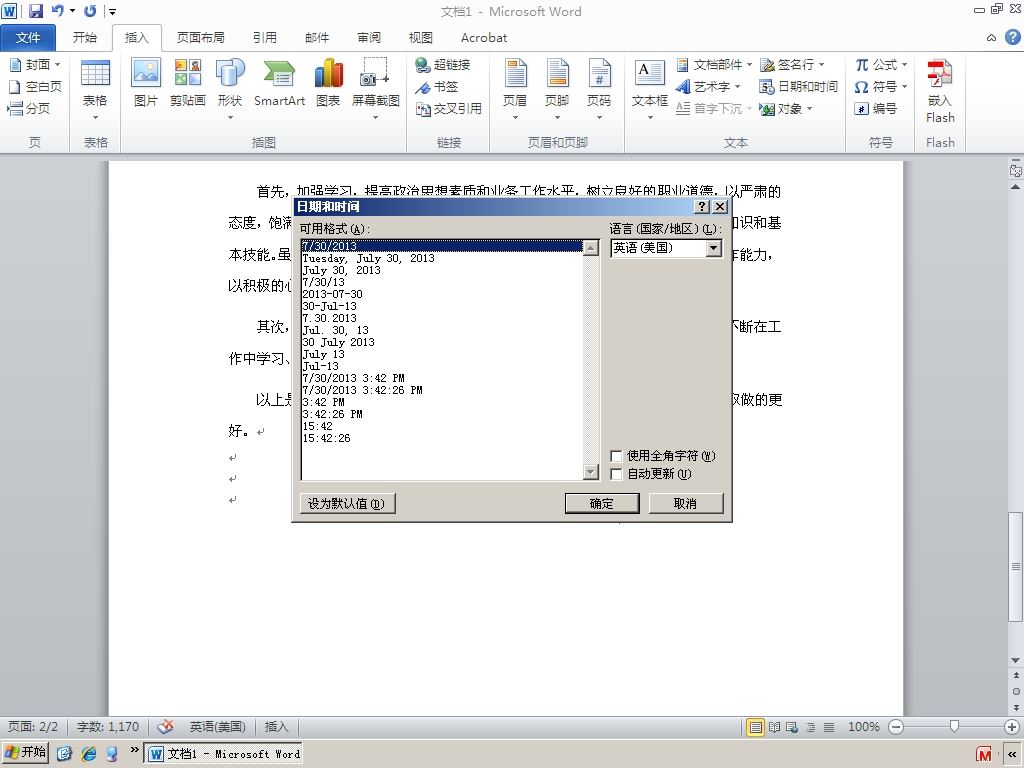Toggle Print Layout view in status bar

pos(756,727)
